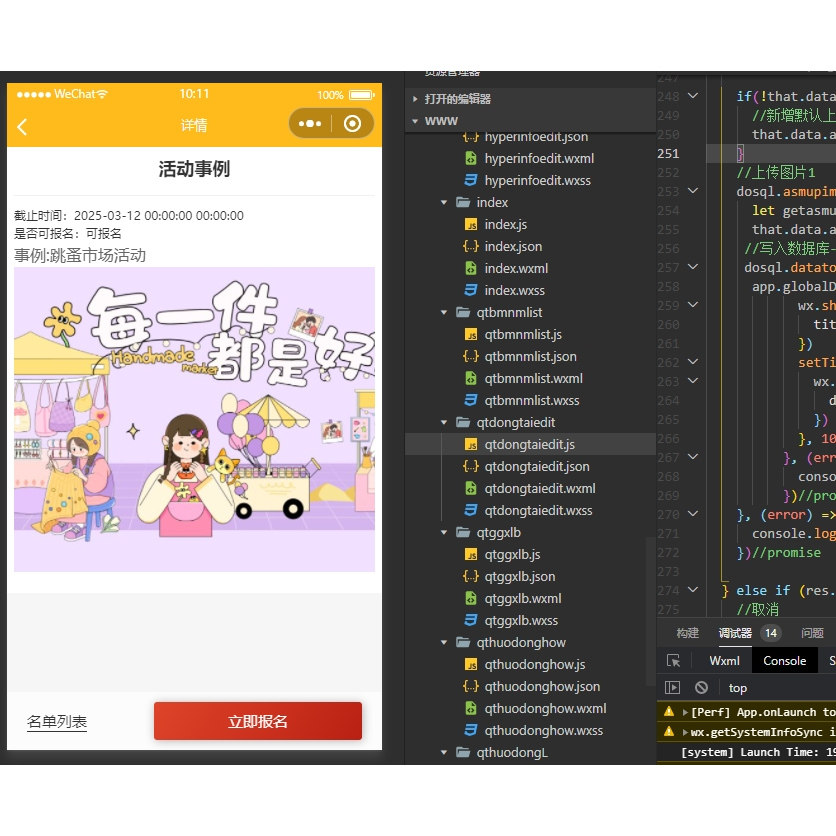Image resolution: width=836 pixels, height=836 pixels.
Task: Open index.wxml file icon
Action: click(471, 268)
